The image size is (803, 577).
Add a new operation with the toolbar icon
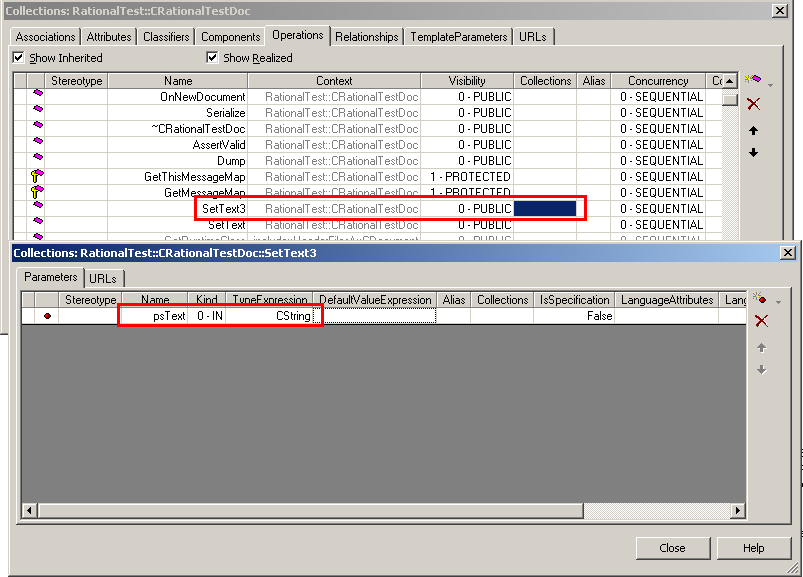[753, 79]
